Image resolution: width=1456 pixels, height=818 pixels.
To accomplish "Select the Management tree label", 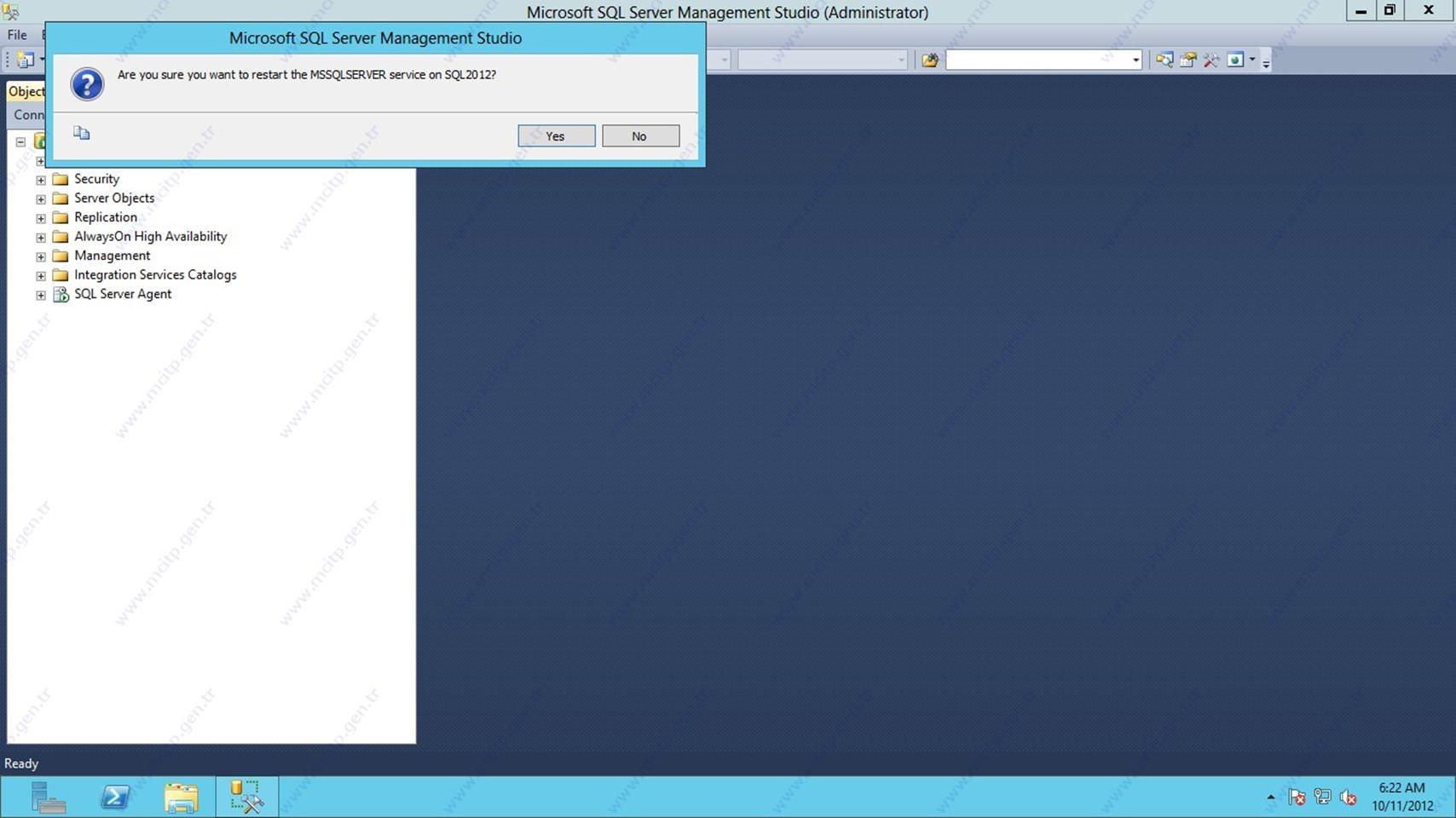I will 112,256.
